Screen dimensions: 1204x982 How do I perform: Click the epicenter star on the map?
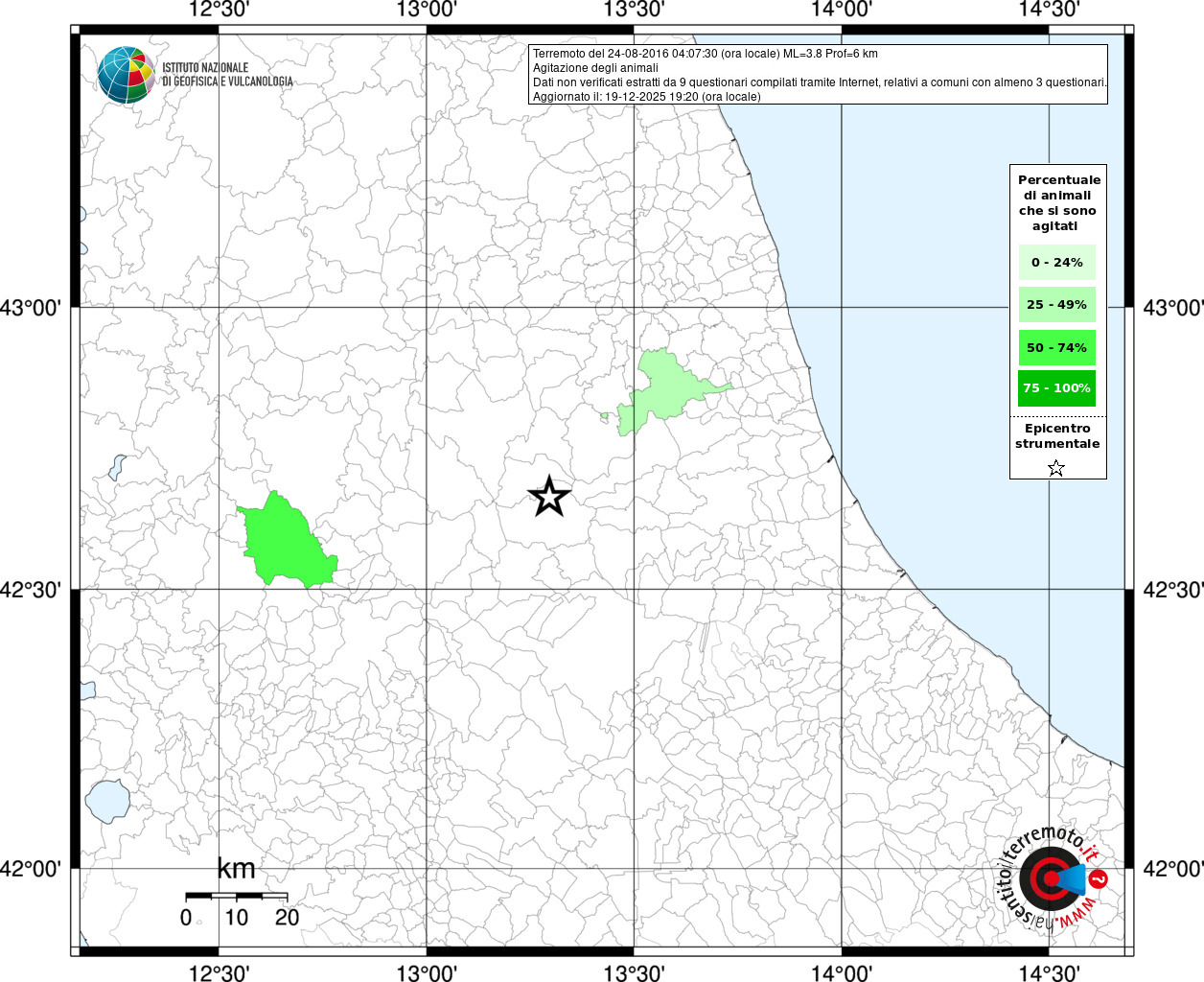click(549, 496)
